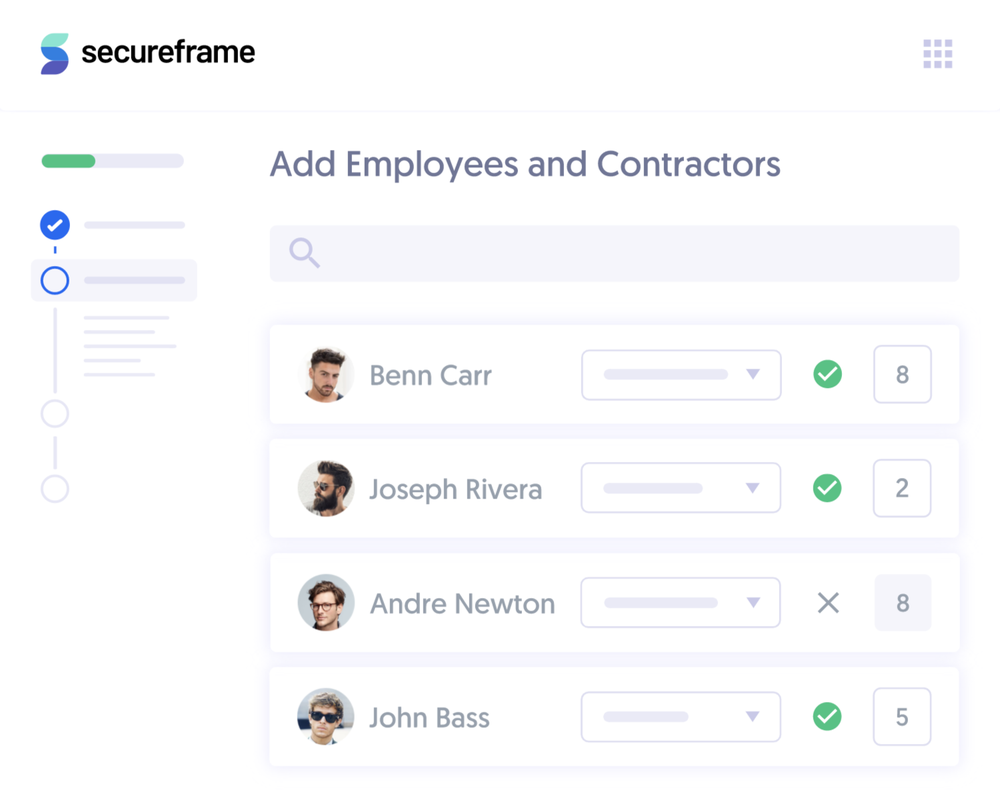Click the number box showing 5
This screenshot has height=800, width=1000.
coord(902,717)
